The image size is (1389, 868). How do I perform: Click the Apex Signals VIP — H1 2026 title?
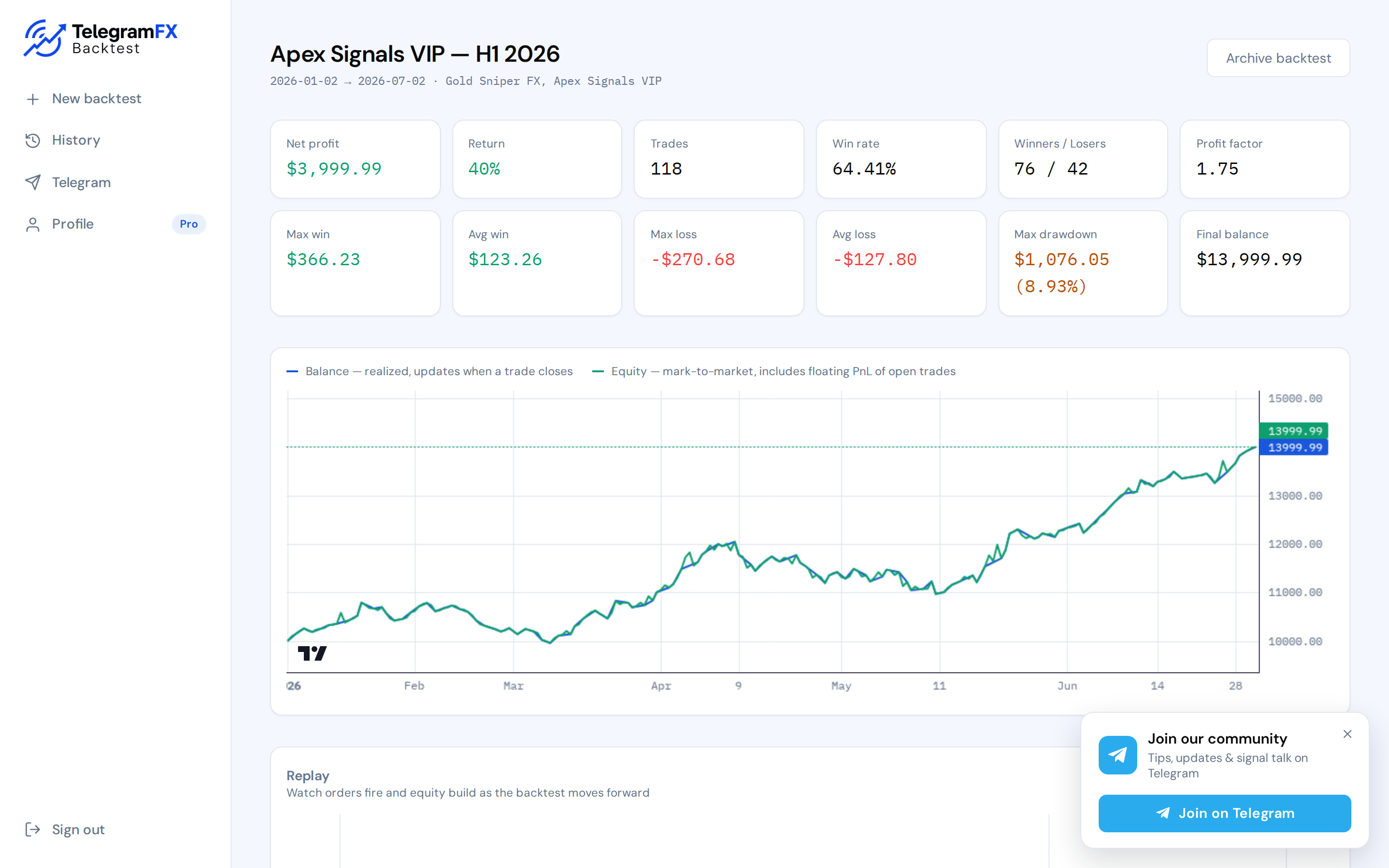tap(415, 54)
